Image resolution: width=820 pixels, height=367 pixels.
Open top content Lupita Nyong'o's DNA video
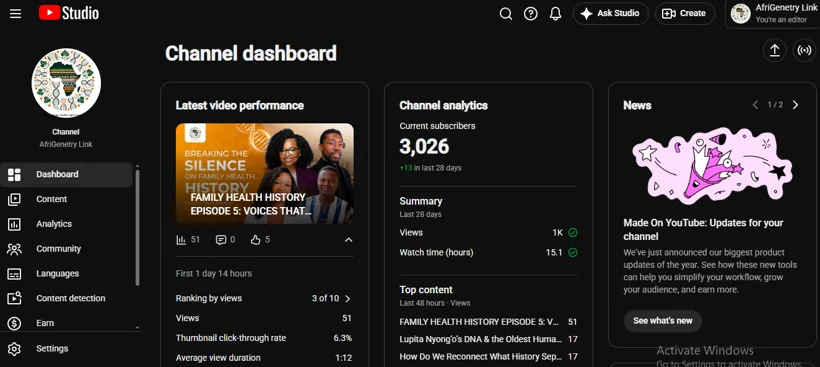point(488,339)
